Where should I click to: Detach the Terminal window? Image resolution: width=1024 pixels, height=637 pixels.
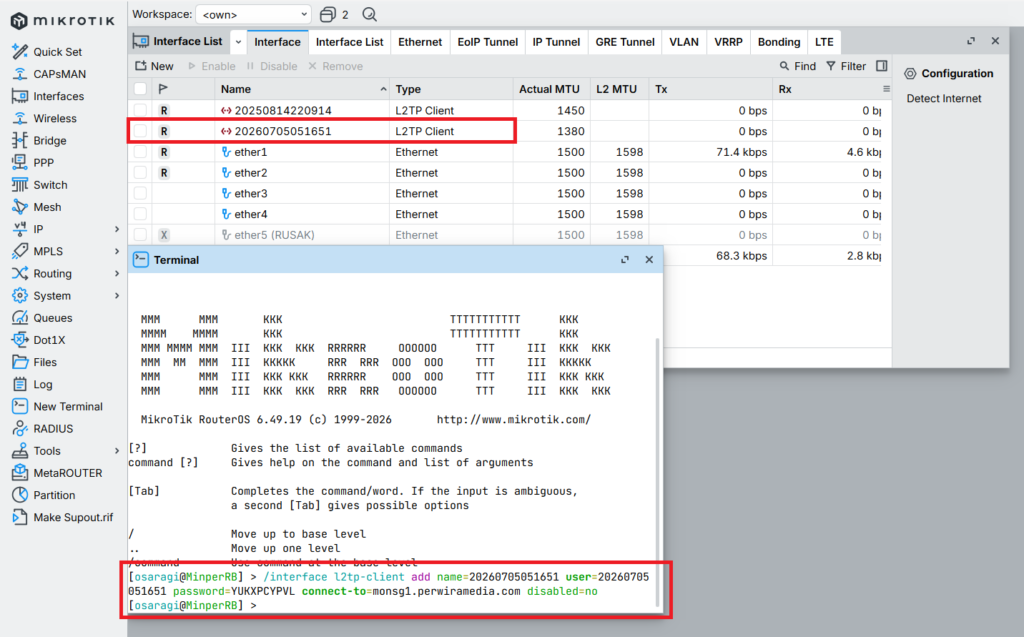[625, 259]
